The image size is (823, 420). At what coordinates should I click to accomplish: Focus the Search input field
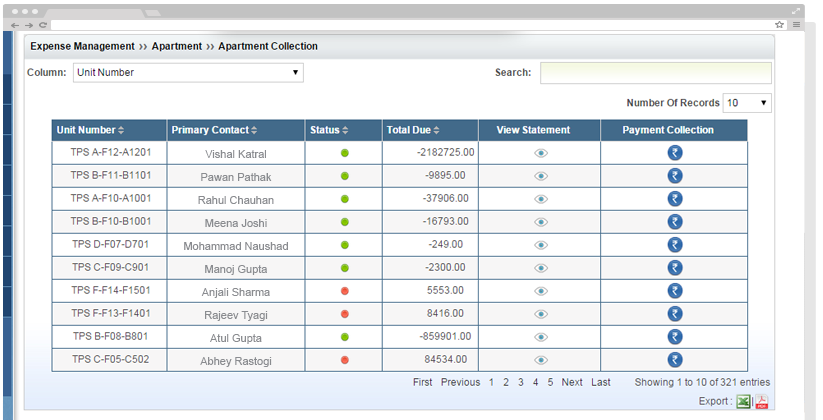pyautogui.click(x=655, y=73)
